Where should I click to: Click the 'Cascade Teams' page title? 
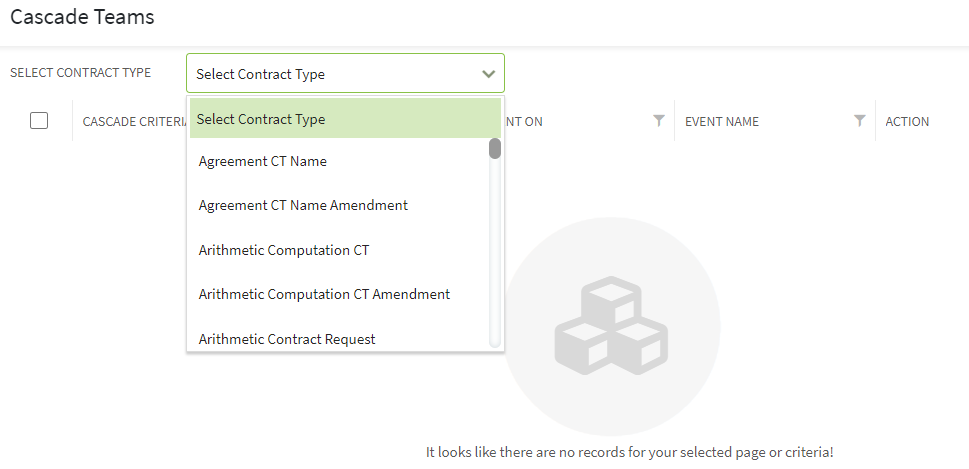coord(82,18)
